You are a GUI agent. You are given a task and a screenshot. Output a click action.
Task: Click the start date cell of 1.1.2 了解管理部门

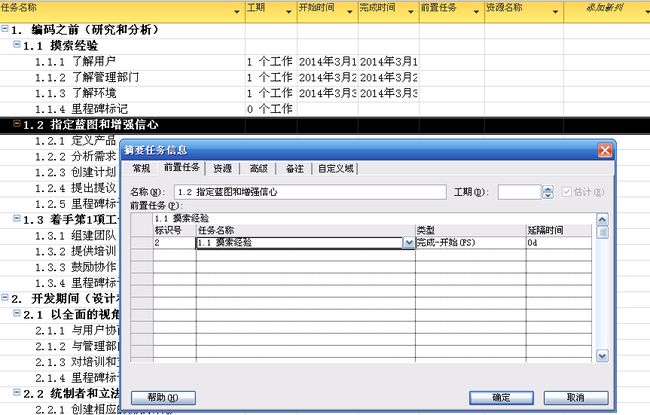click(x=327, y=78)
